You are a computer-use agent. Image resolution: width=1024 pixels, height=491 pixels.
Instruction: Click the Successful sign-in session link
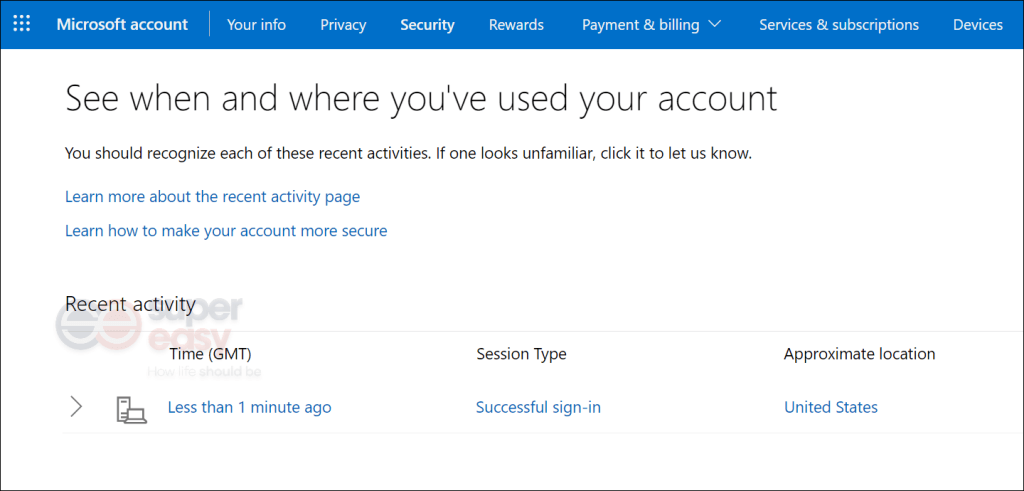538,407
